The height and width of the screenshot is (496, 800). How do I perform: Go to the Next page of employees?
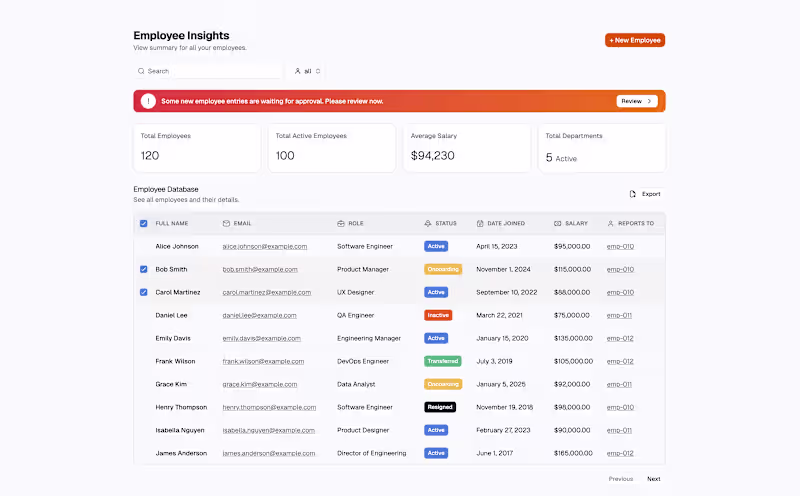[x=654, y=479]
